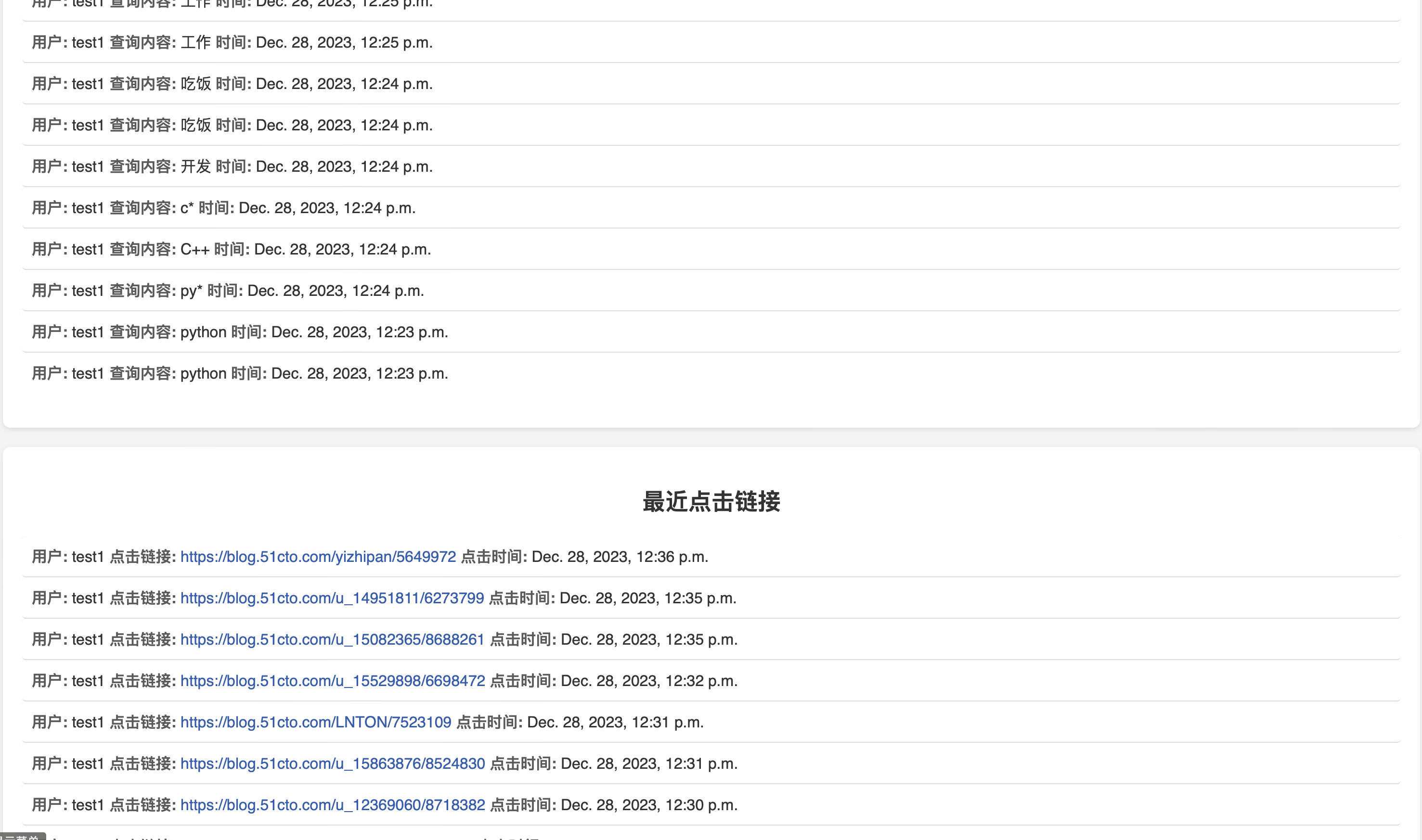Select the 开发 query record row
This screenshot has width=1422, height=840.
[232, 167]
